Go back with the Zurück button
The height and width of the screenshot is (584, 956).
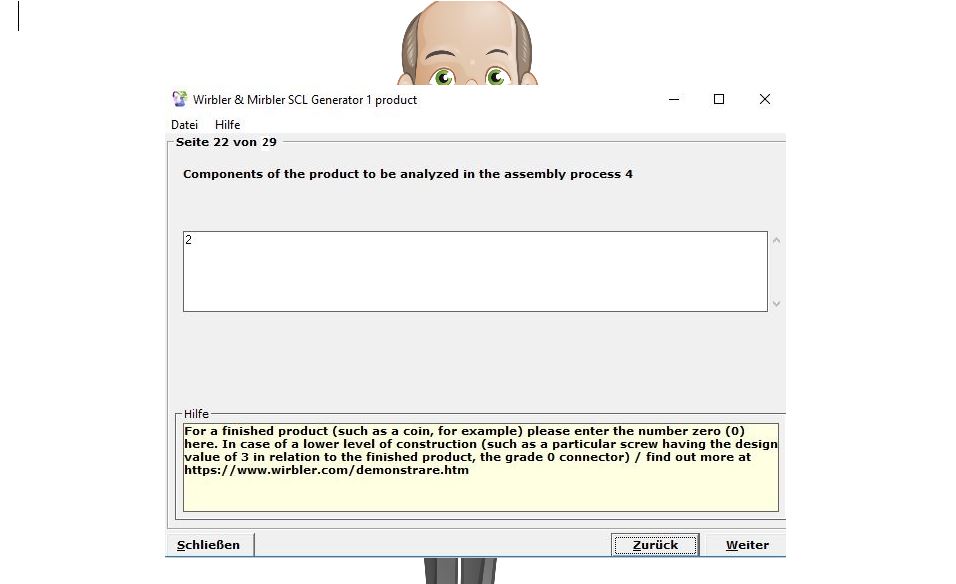655,545
